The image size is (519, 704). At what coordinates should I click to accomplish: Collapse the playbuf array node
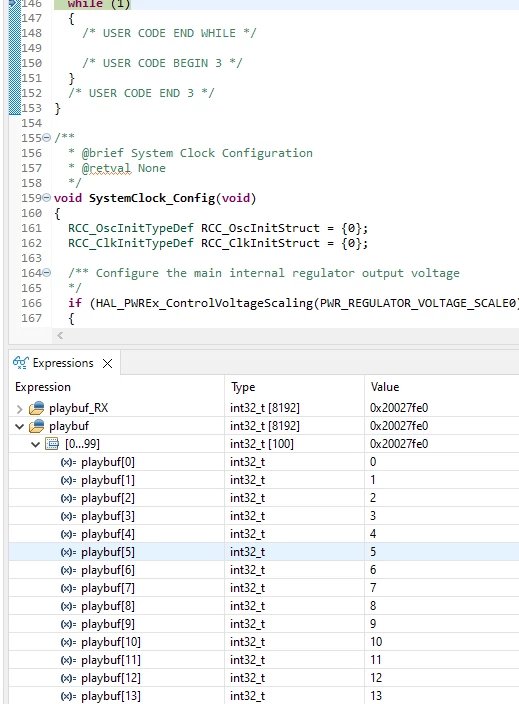[x=19, y=427]
